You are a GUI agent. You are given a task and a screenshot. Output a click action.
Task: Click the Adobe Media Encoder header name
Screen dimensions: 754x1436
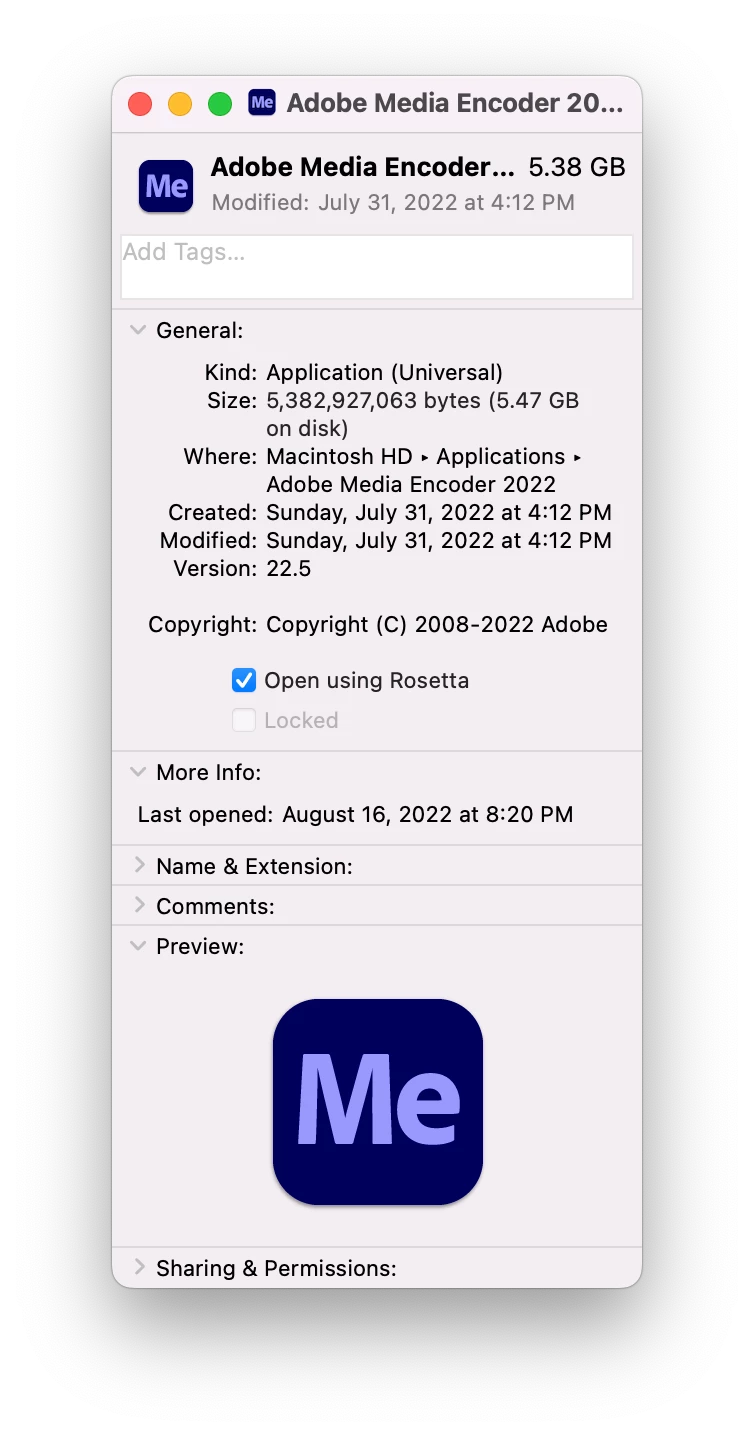(363, 168)
